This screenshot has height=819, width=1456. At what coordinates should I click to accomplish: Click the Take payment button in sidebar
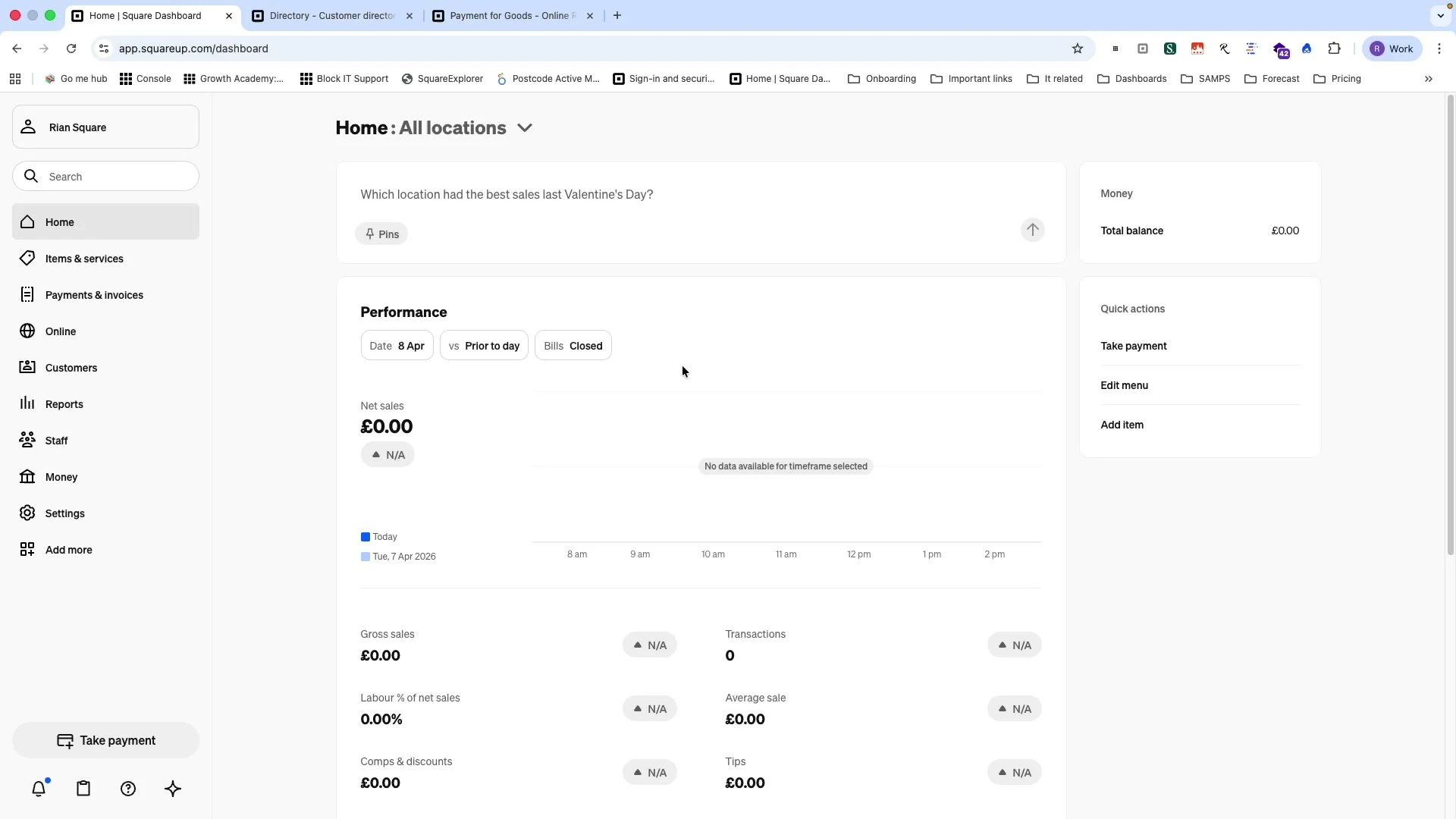click(x=105, y=740)
